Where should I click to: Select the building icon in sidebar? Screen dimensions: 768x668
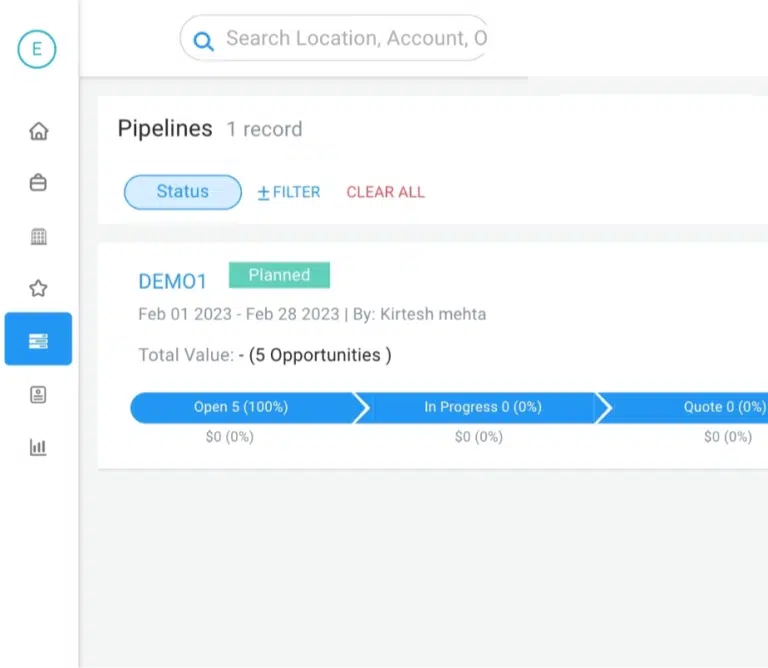[x=38, y=236]
